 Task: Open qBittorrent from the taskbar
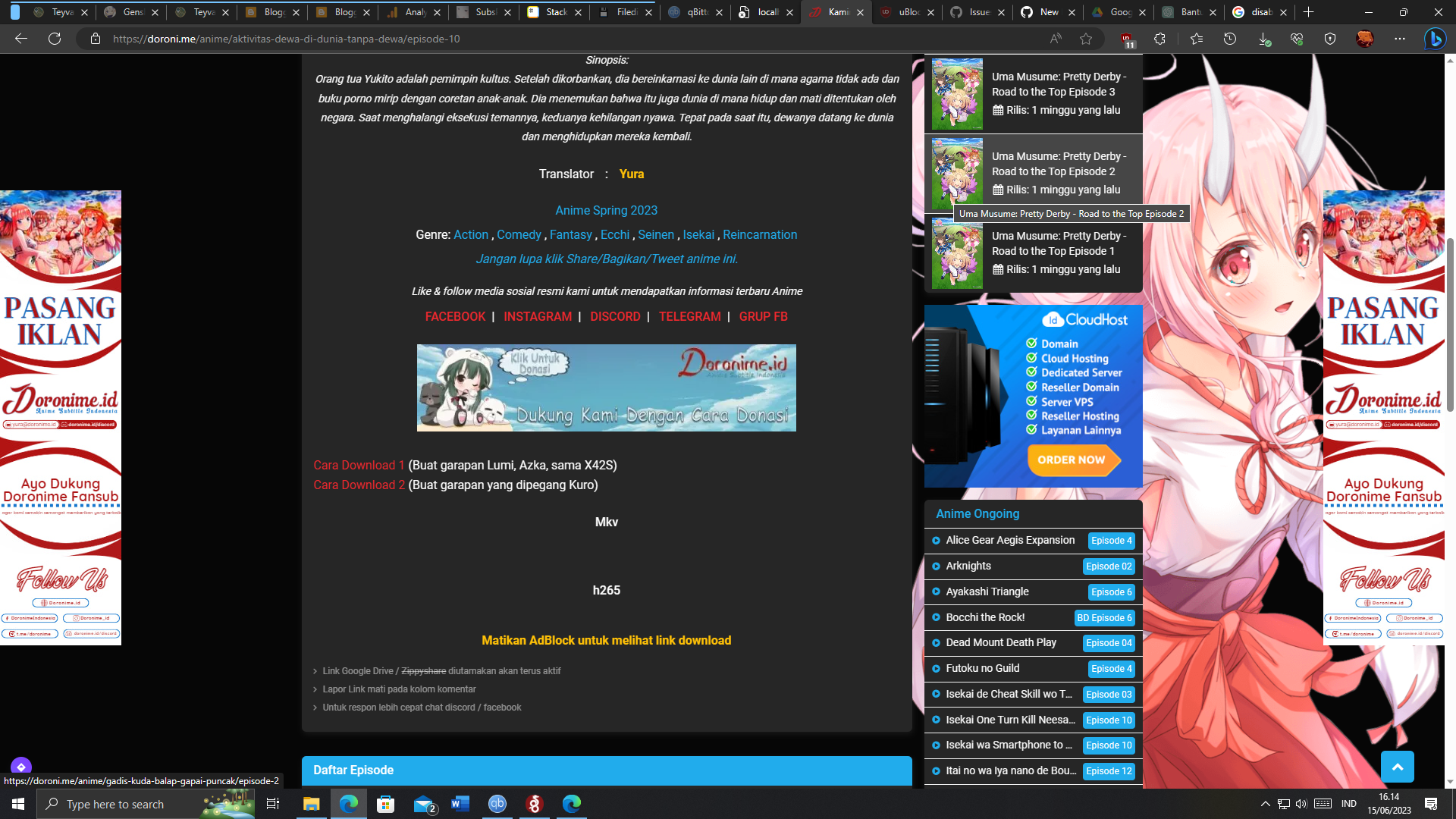click(x=497, y=804)
